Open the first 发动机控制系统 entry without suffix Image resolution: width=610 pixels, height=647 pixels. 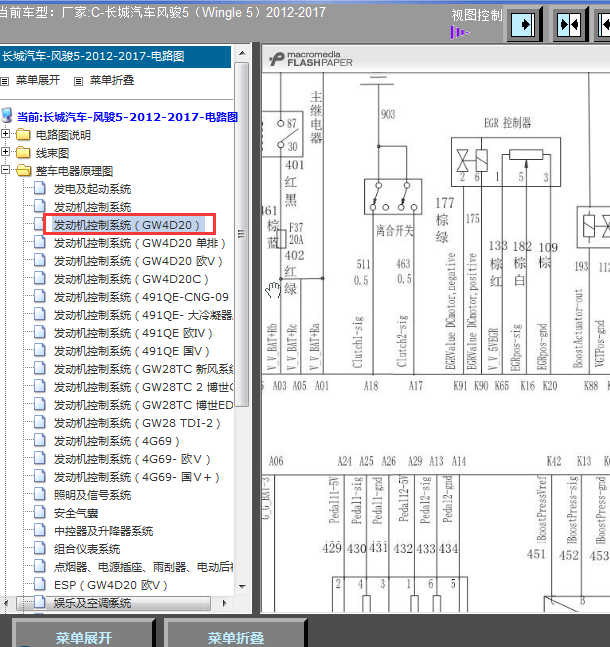[x=92, y=207]
